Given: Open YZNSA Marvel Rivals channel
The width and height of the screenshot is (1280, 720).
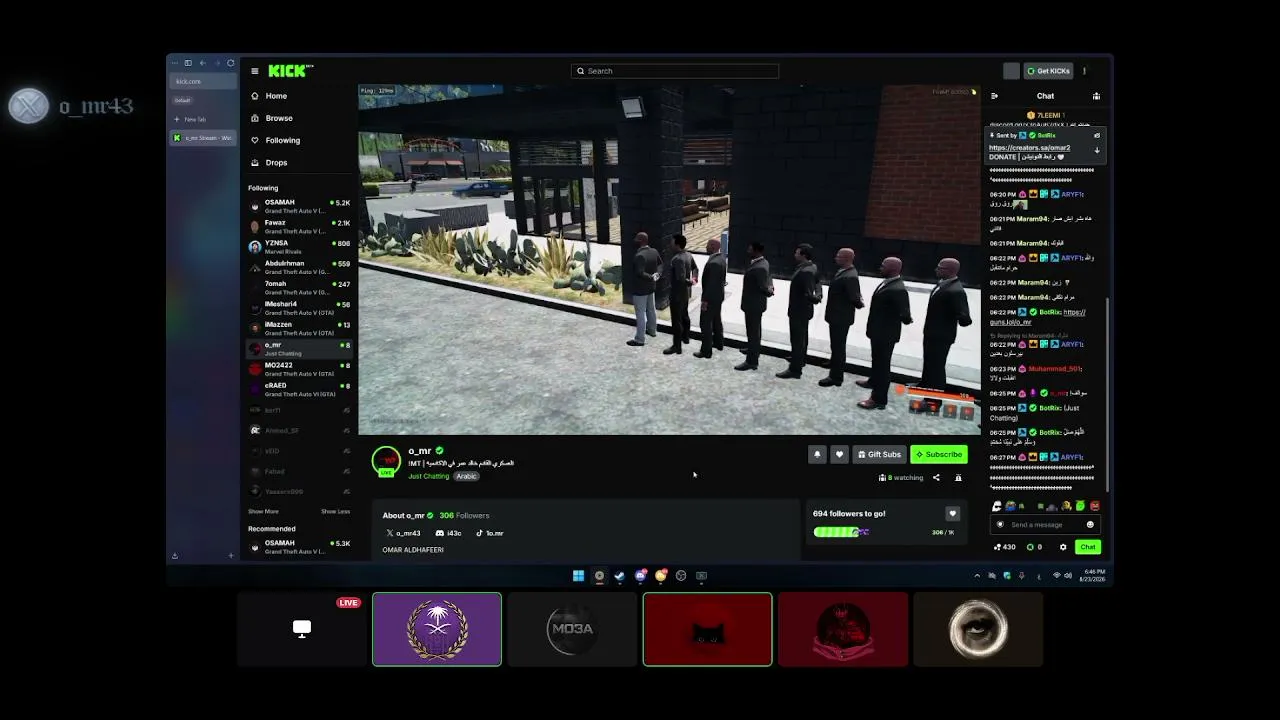Looking at the screenshot, I should point(299,247).
